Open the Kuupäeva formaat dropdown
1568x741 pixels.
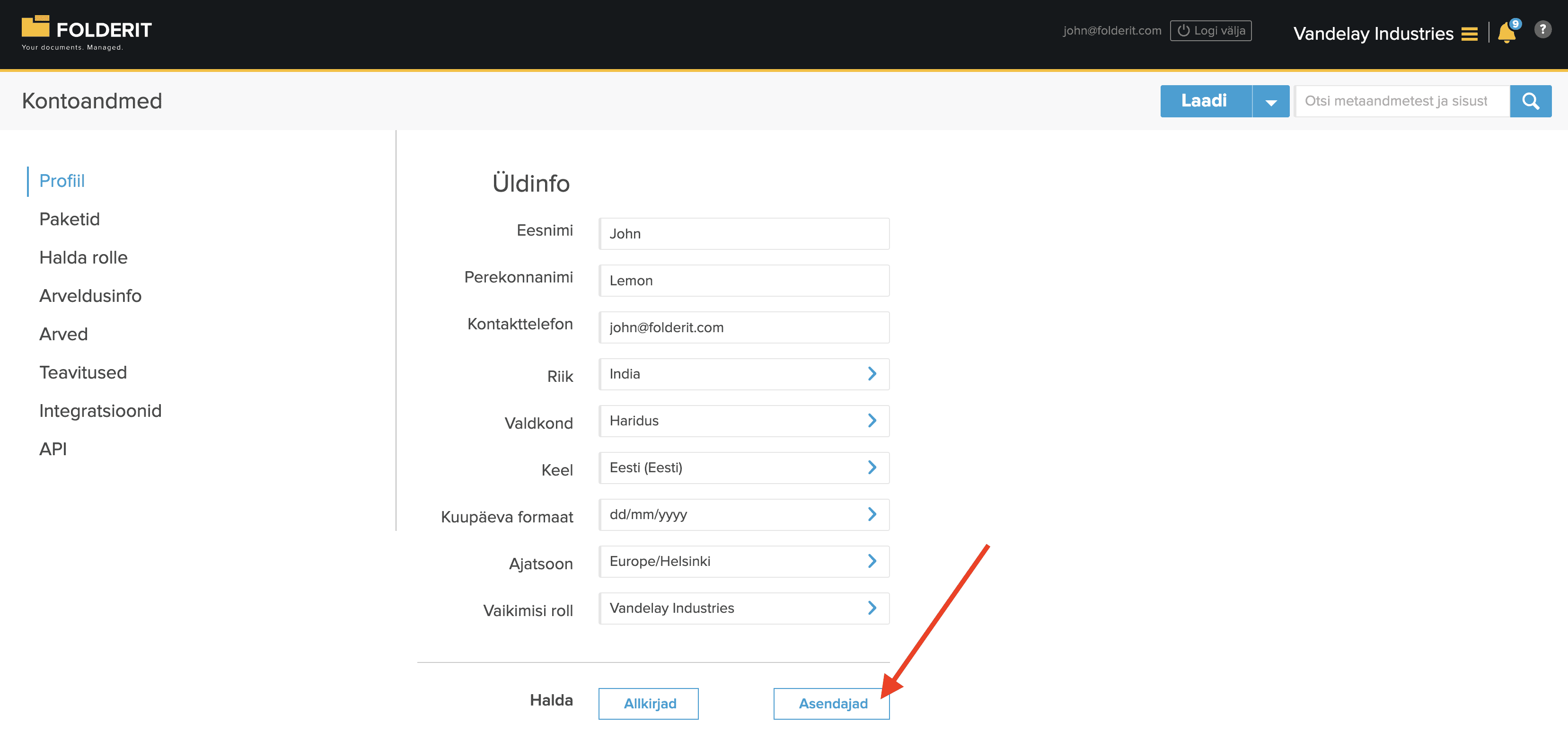pyautogui.click(x=744, y=514)
